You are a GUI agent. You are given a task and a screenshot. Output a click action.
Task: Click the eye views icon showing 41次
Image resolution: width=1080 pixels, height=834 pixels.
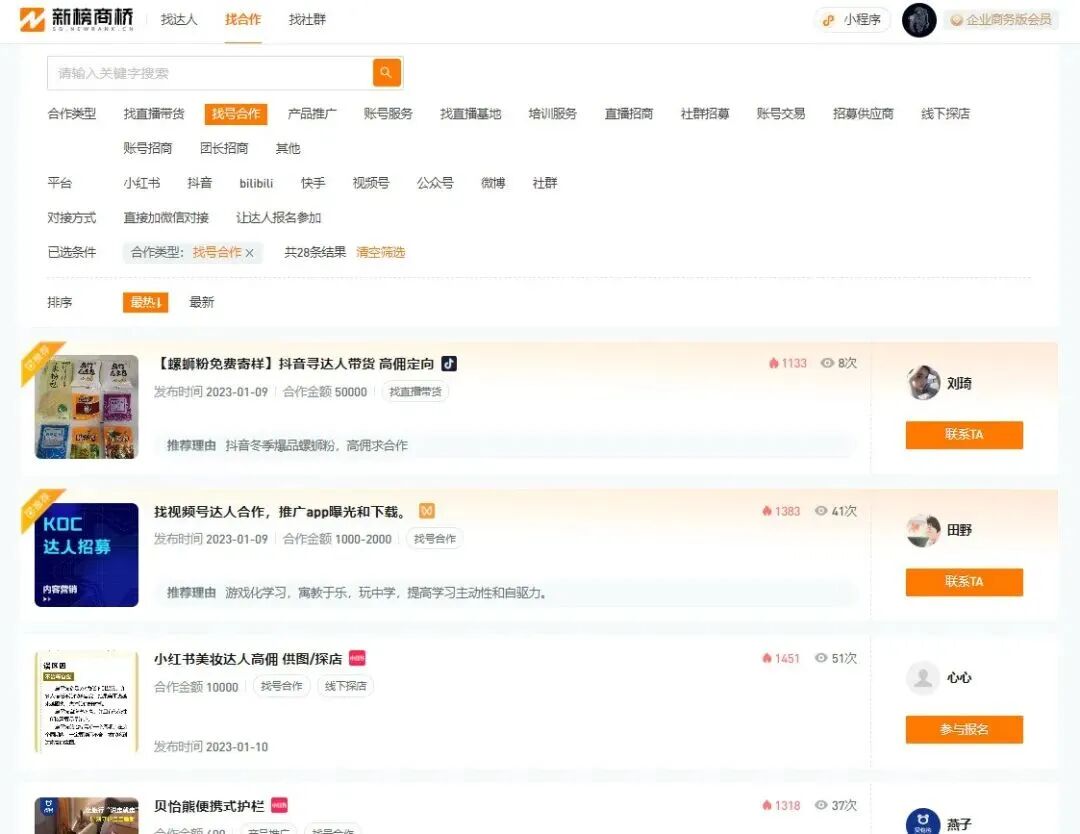point(821,511)
